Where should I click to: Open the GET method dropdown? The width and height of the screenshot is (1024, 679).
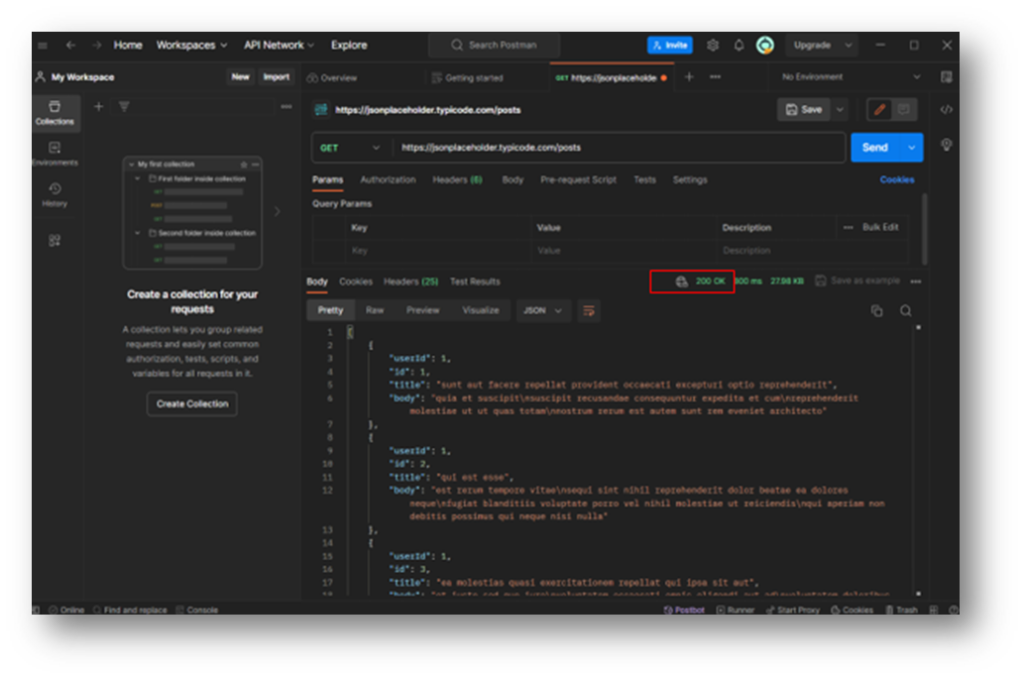[350, 146]
